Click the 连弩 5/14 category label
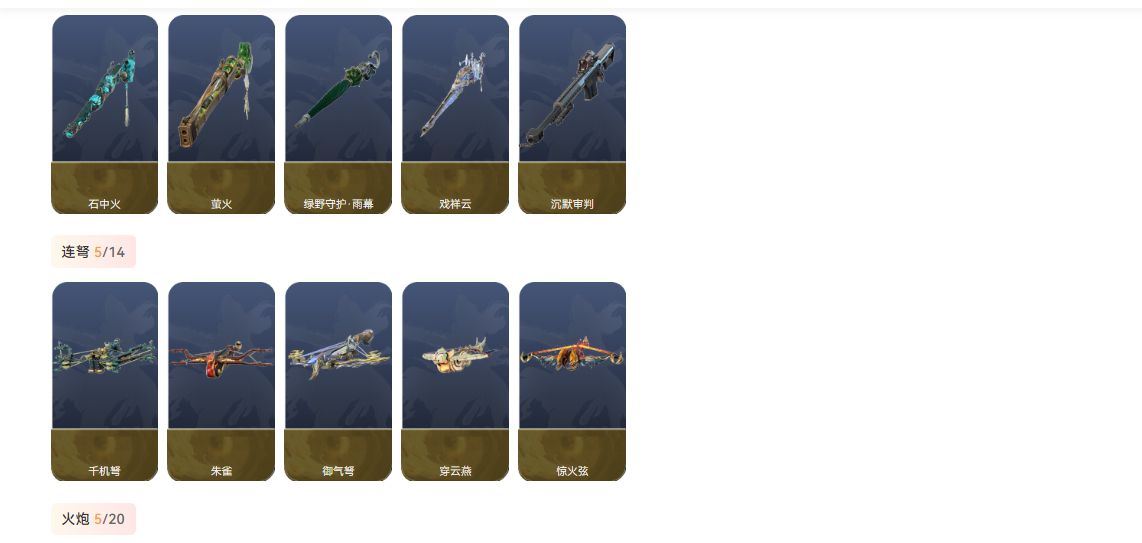The height and width of the screenshot is (543, 1142). [93, 252]
